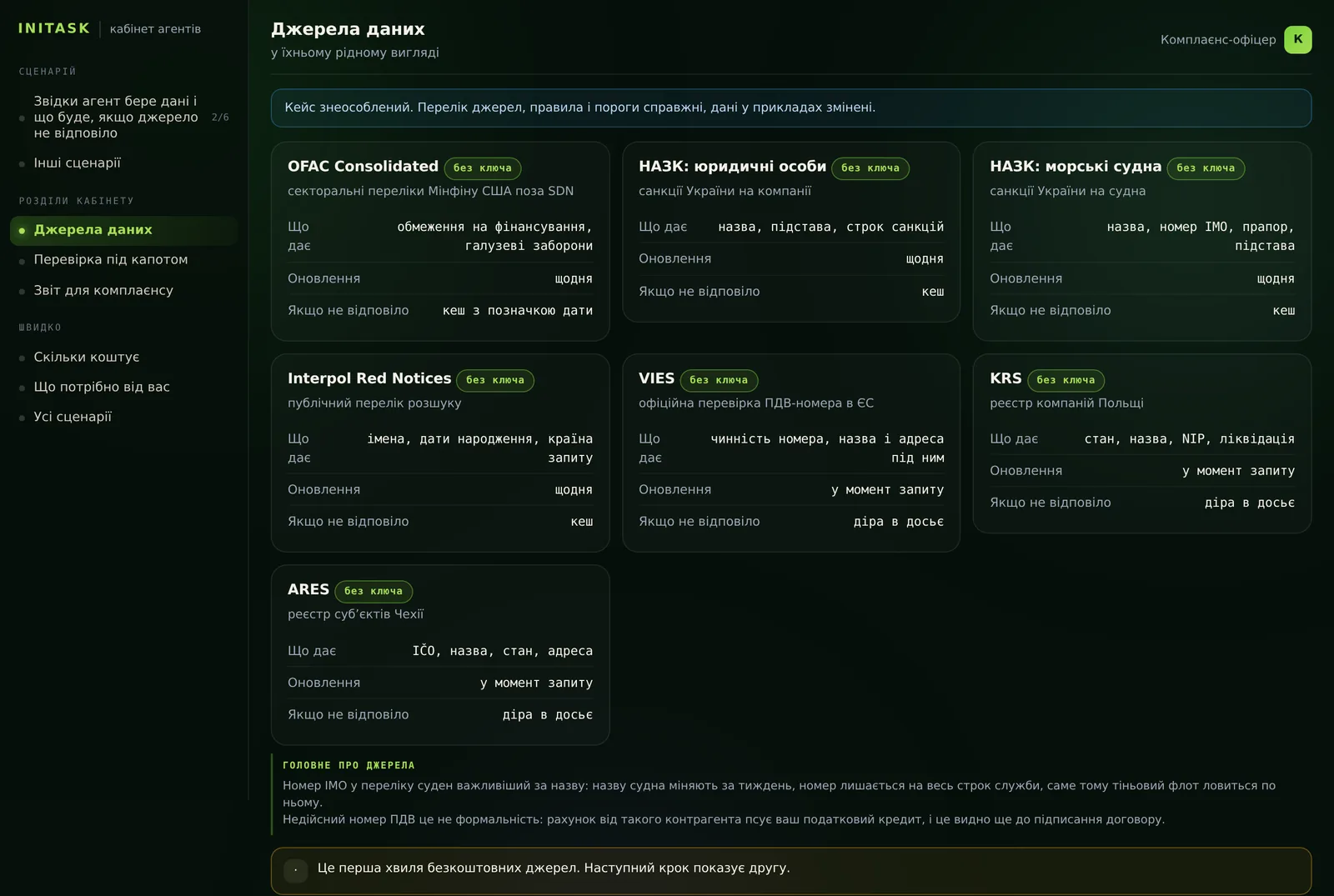Image resolution: width=1334 pixels, height=896 pixels.
Task: Click the без ключа badge on ARES
Action: (x=374, y=591)
